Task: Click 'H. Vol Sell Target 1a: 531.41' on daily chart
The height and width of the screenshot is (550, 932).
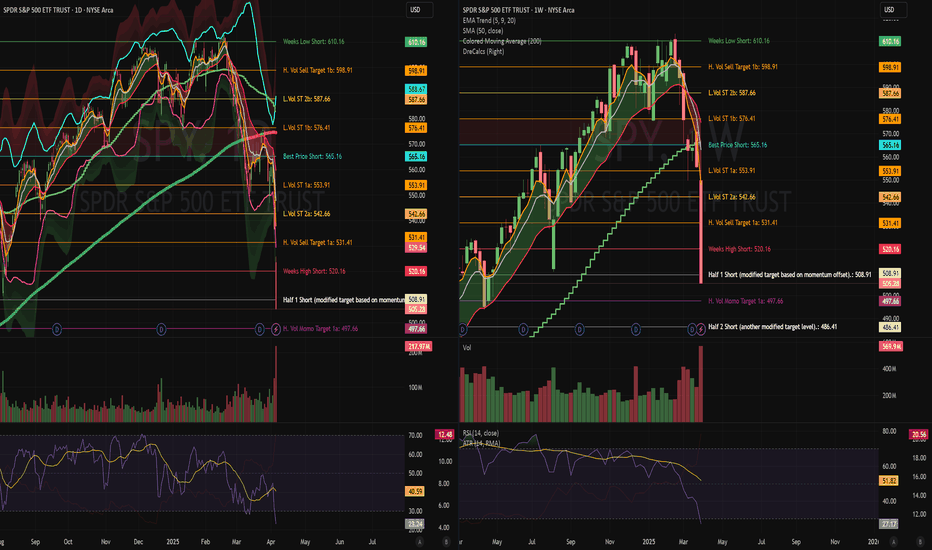Action: pyautogui.click(x=317, y=242)
